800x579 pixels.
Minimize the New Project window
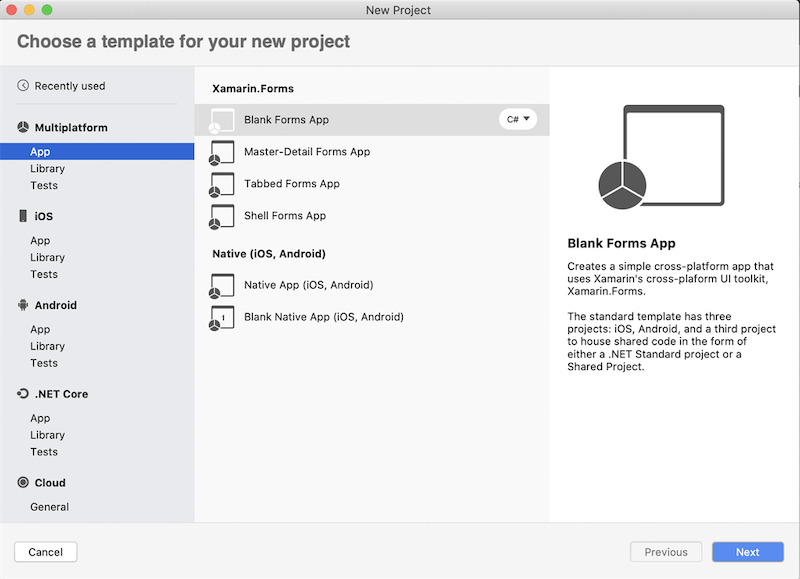(29, 10)
